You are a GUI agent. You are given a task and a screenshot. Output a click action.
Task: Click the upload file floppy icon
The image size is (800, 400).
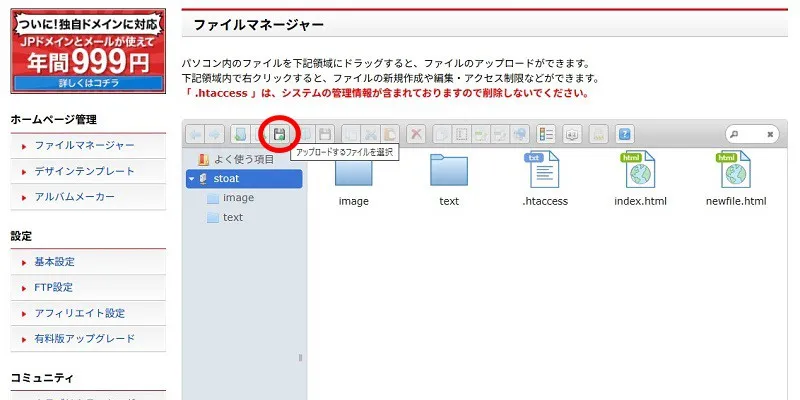(279, 135)
